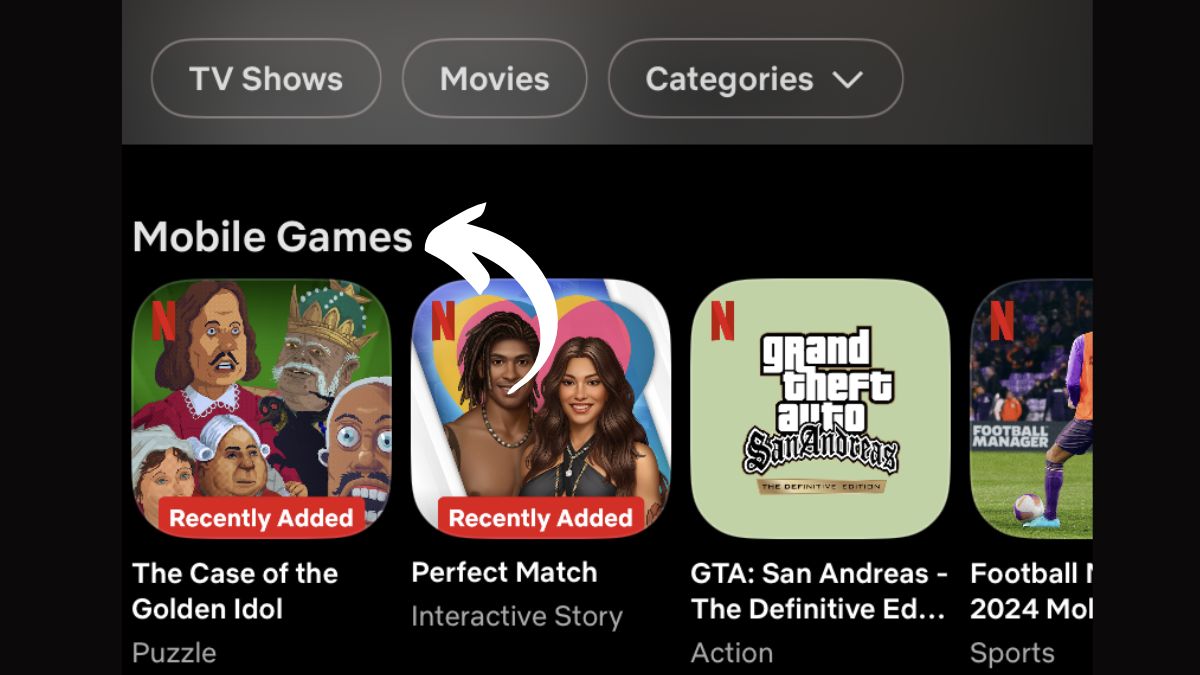
Task: Click GTA: San Andreas title text
Action: [819, 591]
